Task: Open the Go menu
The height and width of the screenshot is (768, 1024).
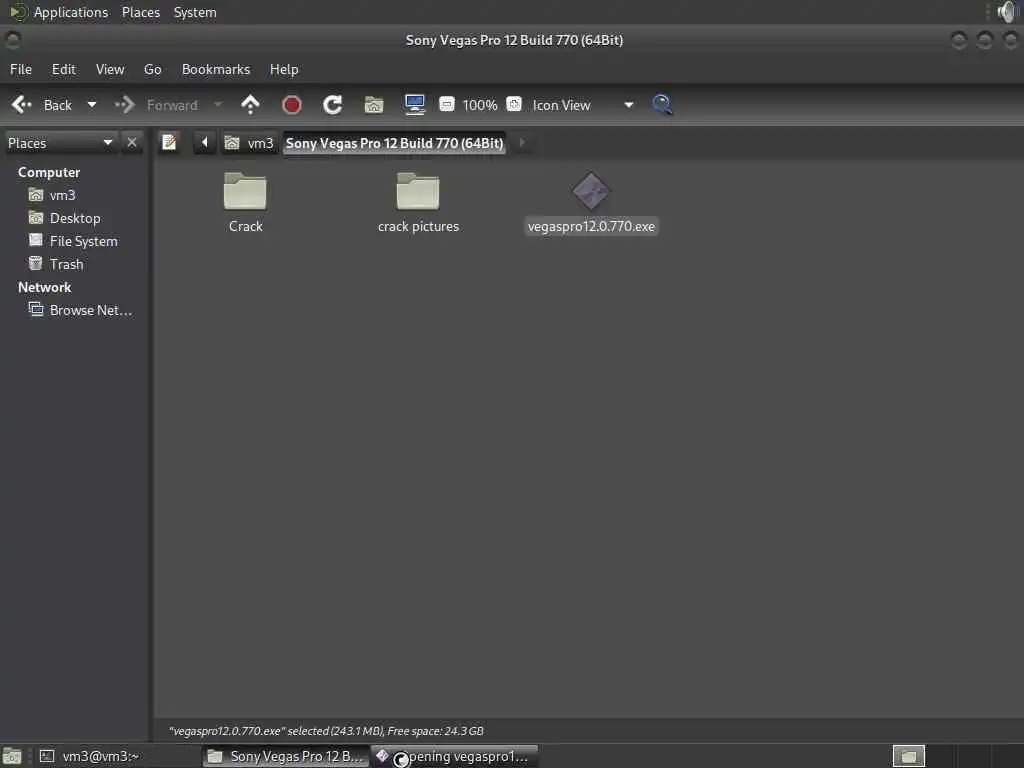Action: [152, 69]
